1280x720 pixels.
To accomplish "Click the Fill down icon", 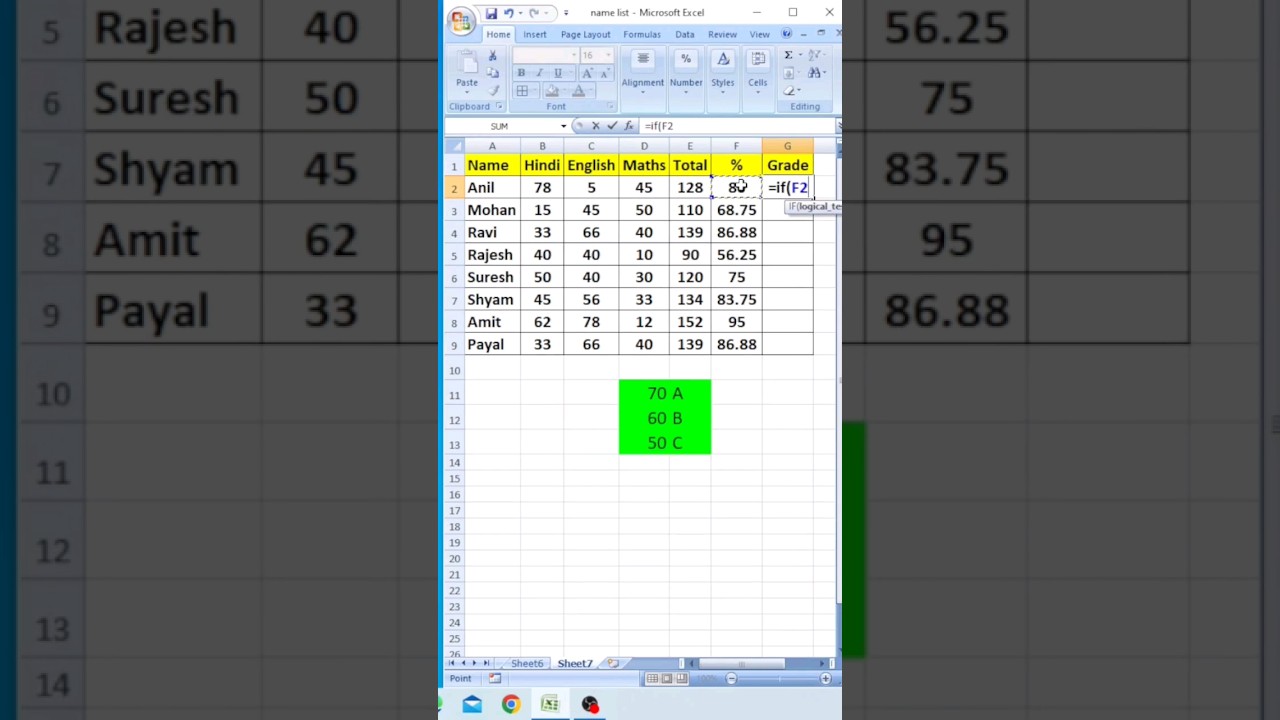I will (788, 73).
